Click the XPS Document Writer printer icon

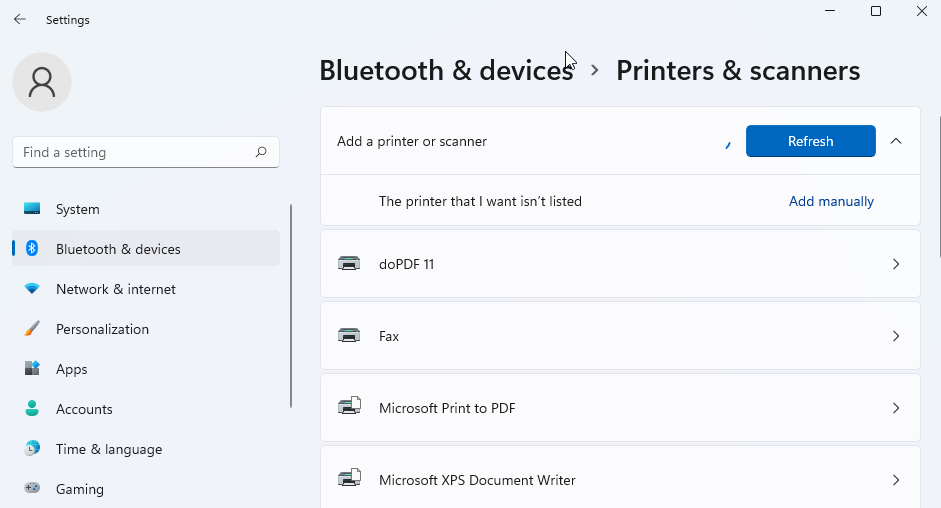[x=349, y=479]
